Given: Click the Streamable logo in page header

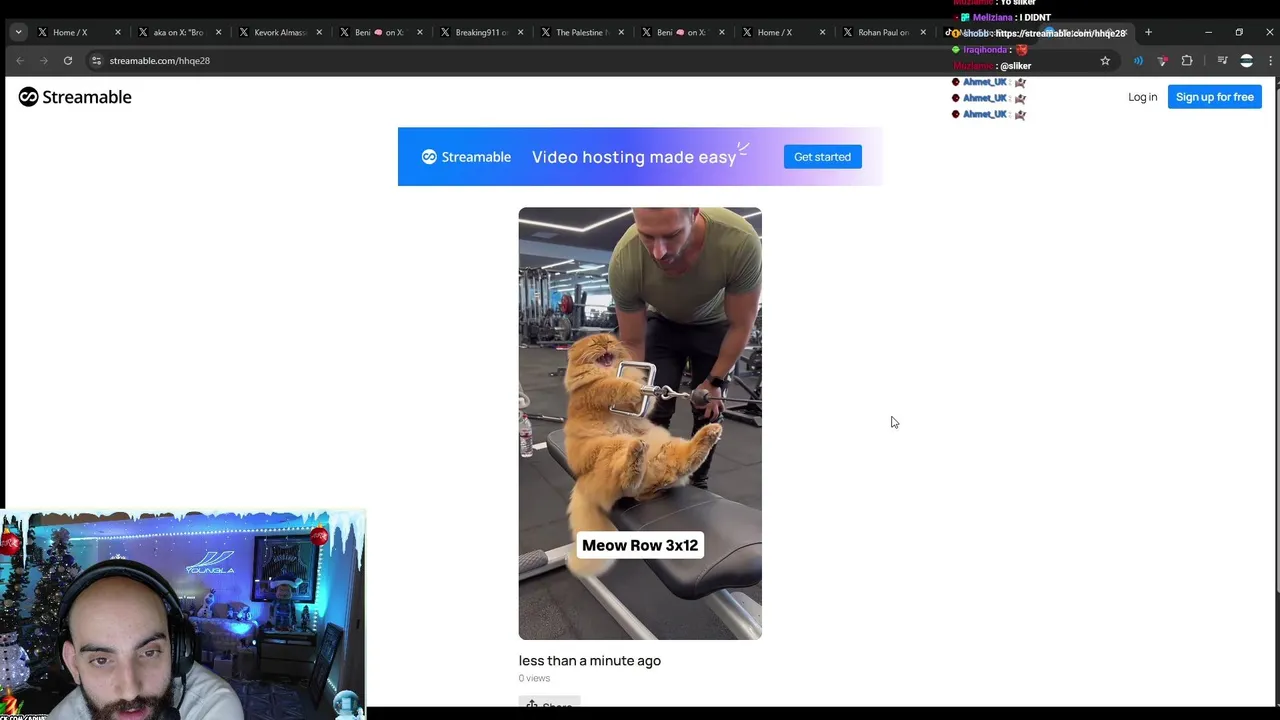Looking at the screenshot, I should (x=75, y=97).
